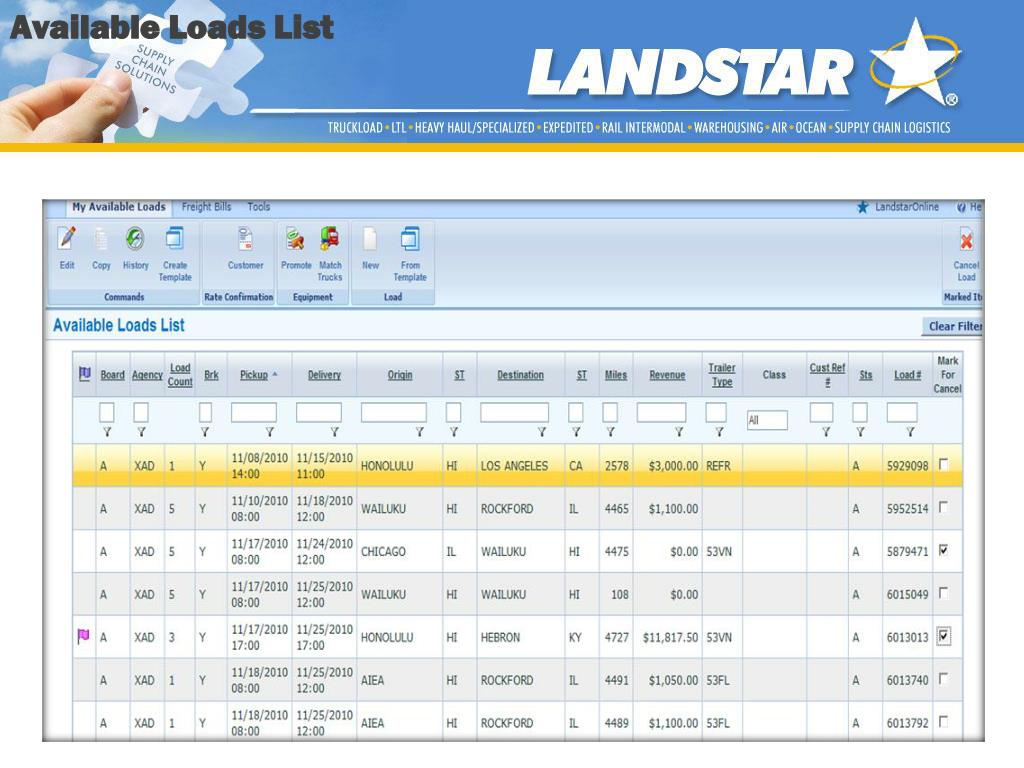1024x768 pixels.
Task: Sort by Origin column header
Action: click(x=400, y=375)
